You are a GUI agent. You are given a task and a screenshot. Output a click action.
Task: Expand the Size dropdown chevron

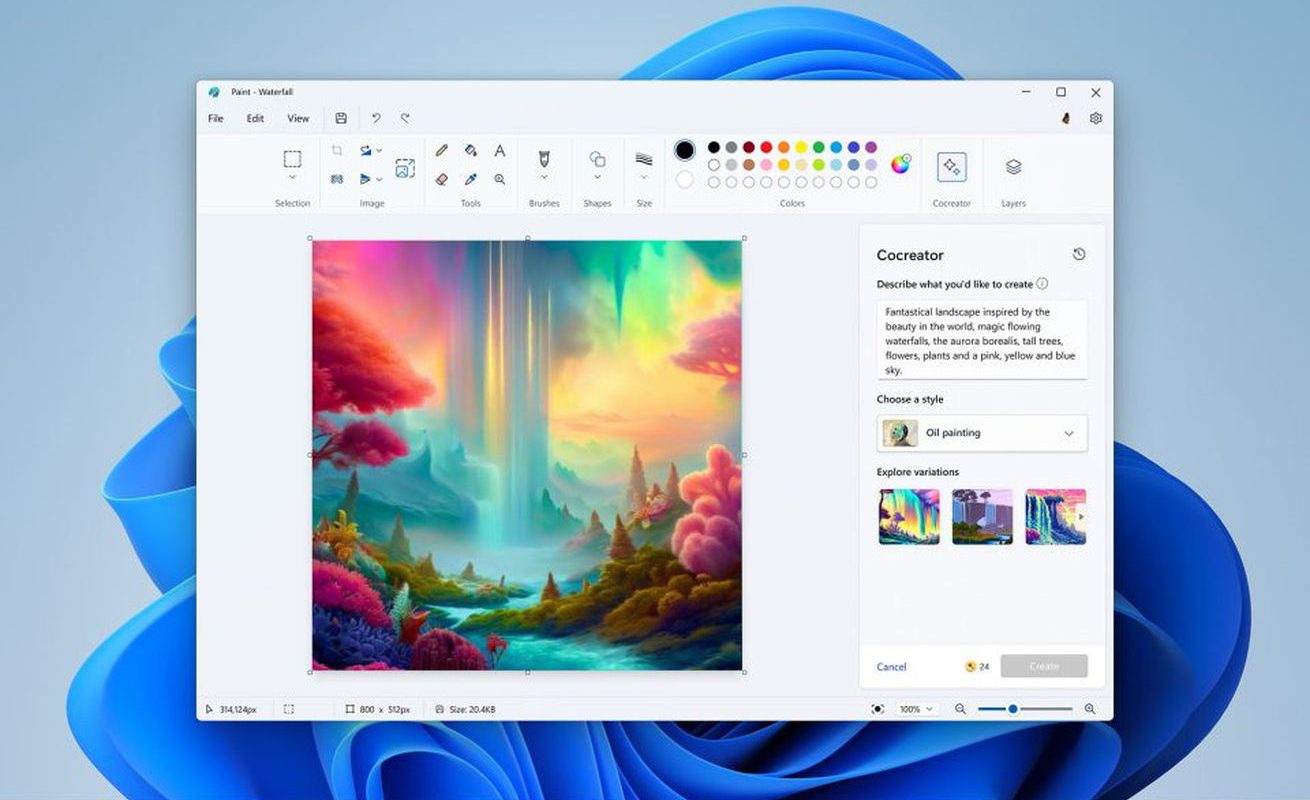tap(644, 178)
